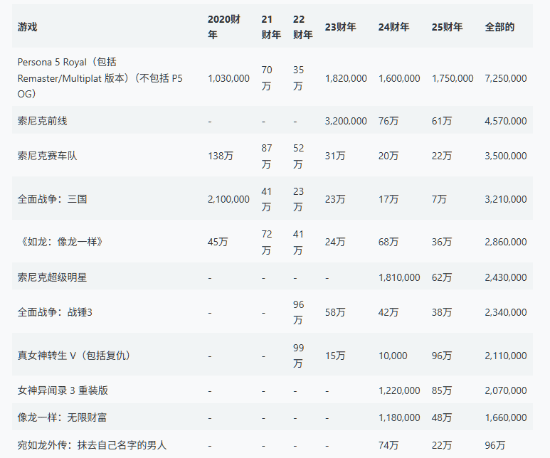Click the 全部的 column header
The width and height of the screenshot is (550, 458).
coord(499,27)
